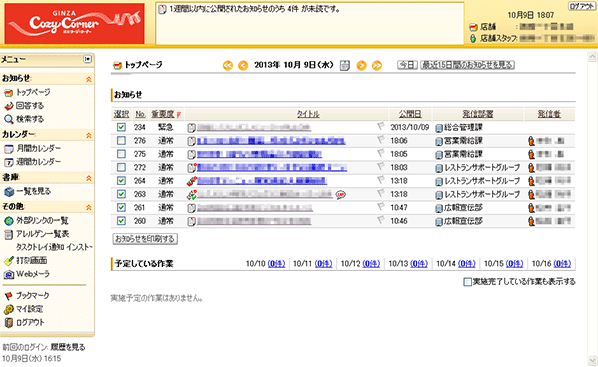Uncheck the checkbox for notice 261

click(x=121, y=207)
